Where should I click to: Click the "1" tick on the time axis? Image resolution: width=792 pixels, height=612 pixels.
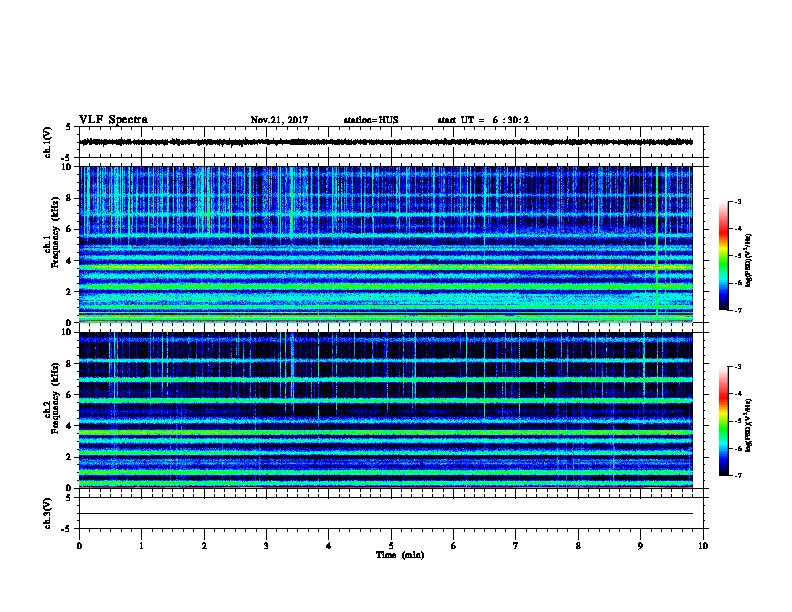(142, 546)
